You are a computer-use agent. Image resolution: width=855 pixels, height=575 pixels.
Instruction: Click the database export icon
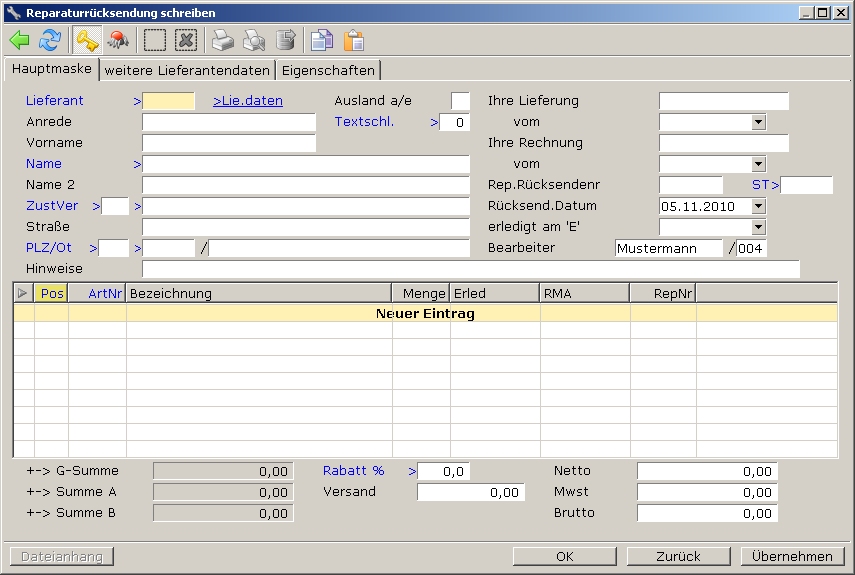coord(286,40)
